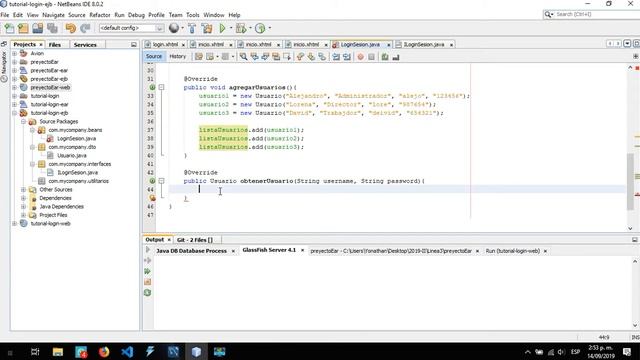Click the Shift Line Right icon in editor toolbar
The width and height of the screenshot is (640, 360).
[347, 57]
